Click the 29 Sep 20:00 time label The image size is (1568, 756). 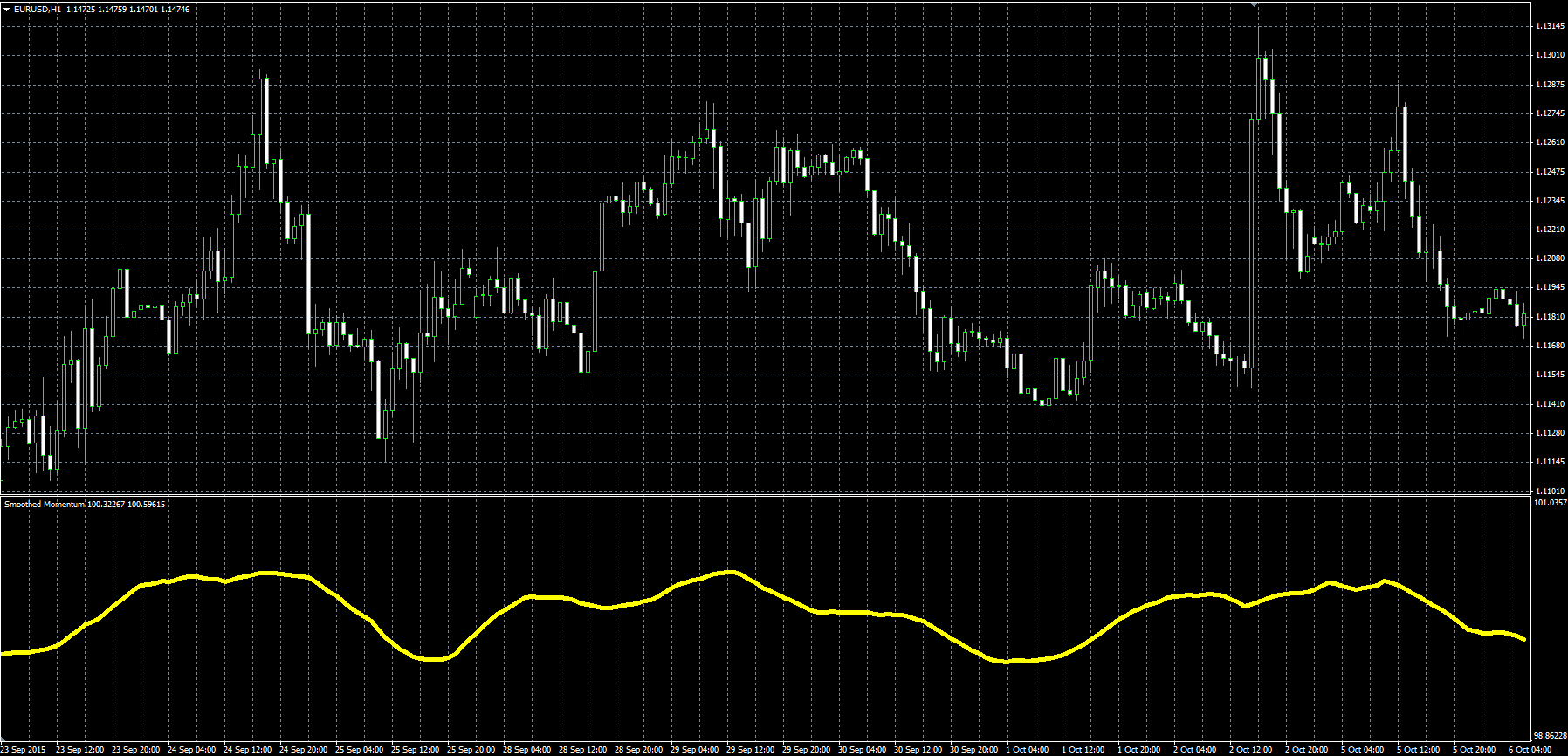[807, 750]
